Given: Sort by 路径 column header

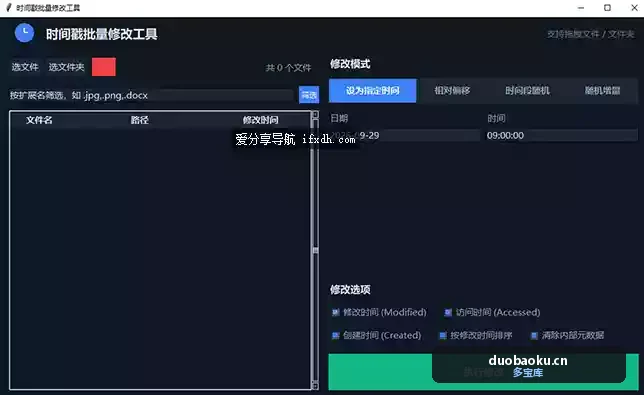Looking at the screenshot, I should coord(140,120).
